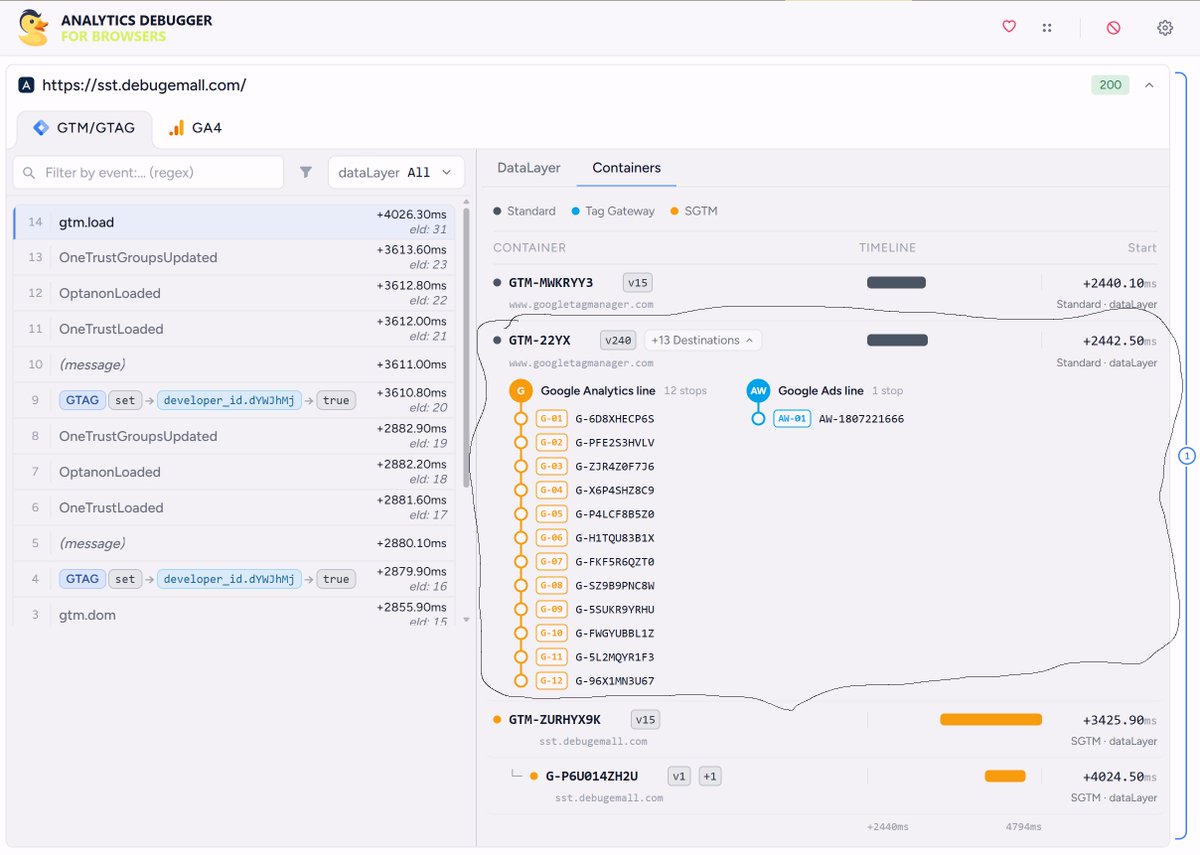
Task: Collapse the +13 Destinations expander
Action: (703, 340)
